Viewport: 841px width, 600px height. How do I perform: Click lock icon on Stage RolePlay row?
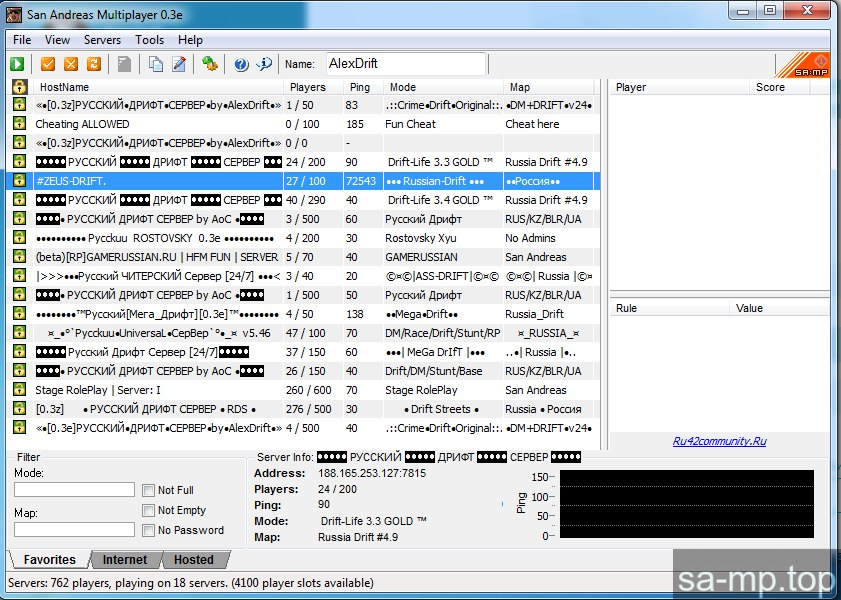[20, 390]
